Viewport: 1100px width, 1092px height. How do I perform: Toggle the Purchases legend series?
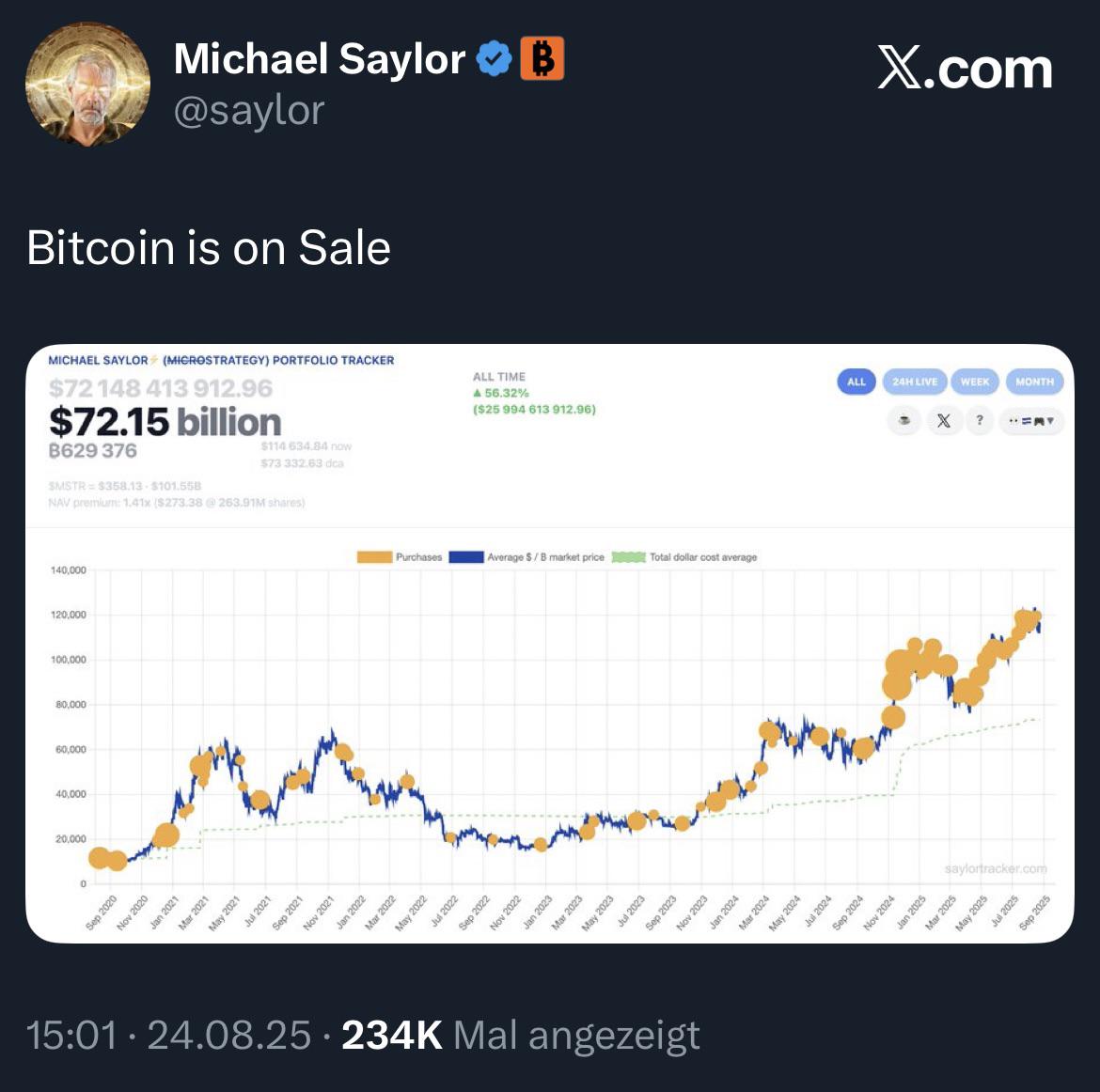click(x=400, y=557)
